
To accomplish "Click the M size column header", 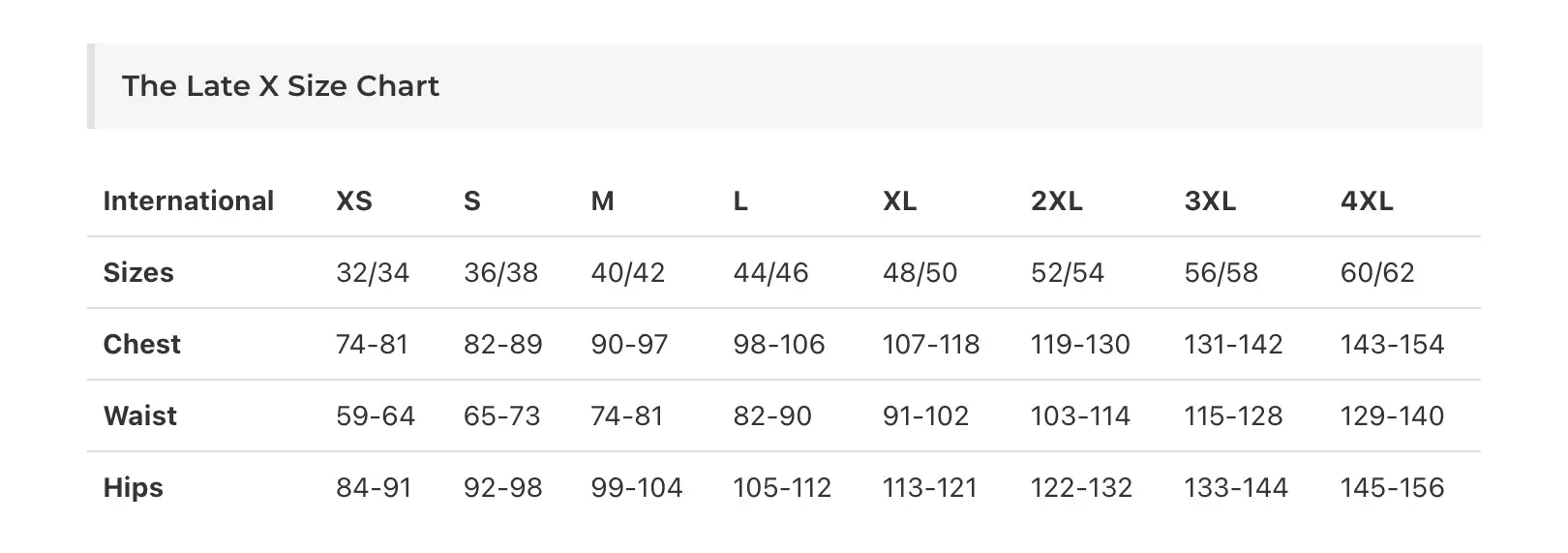I will [x=603, y=201].
